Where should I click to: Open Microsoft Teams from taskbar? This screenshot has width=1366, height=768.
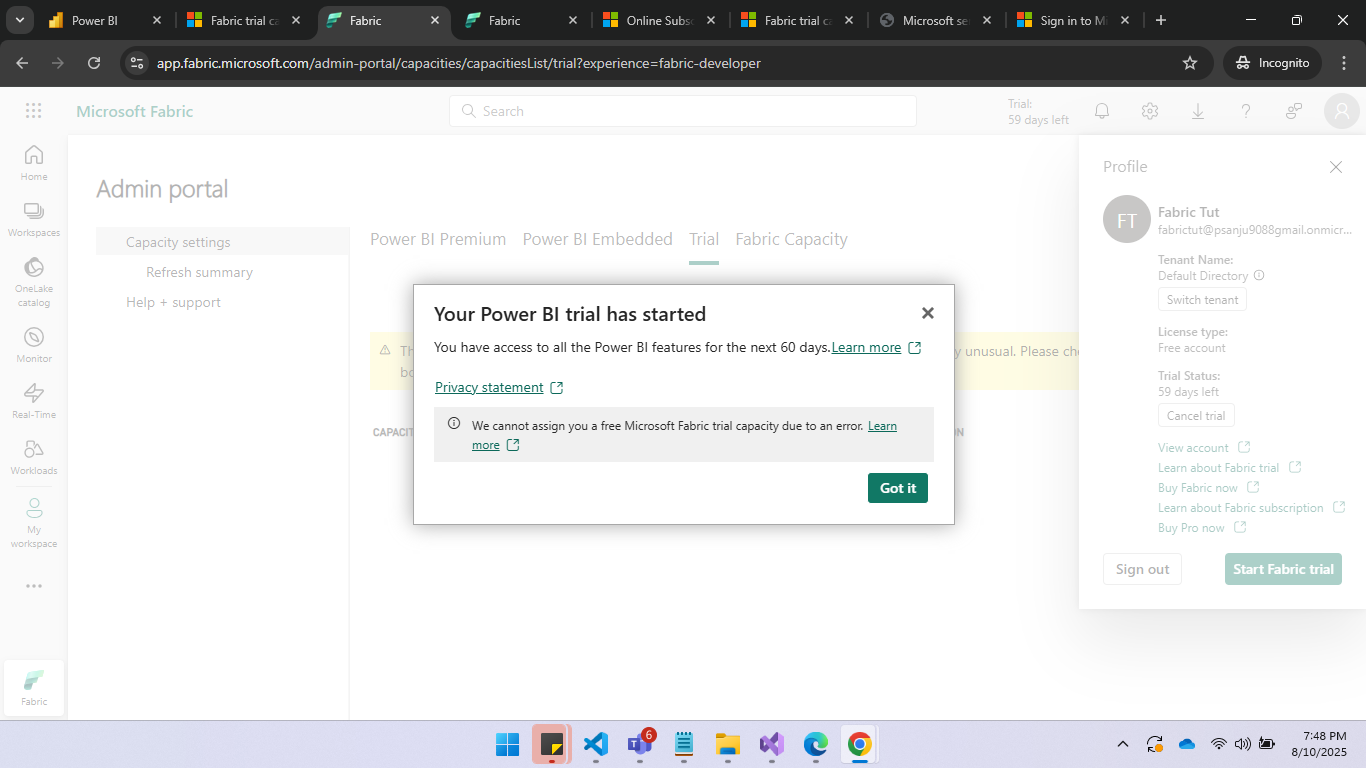coord(640,744)
